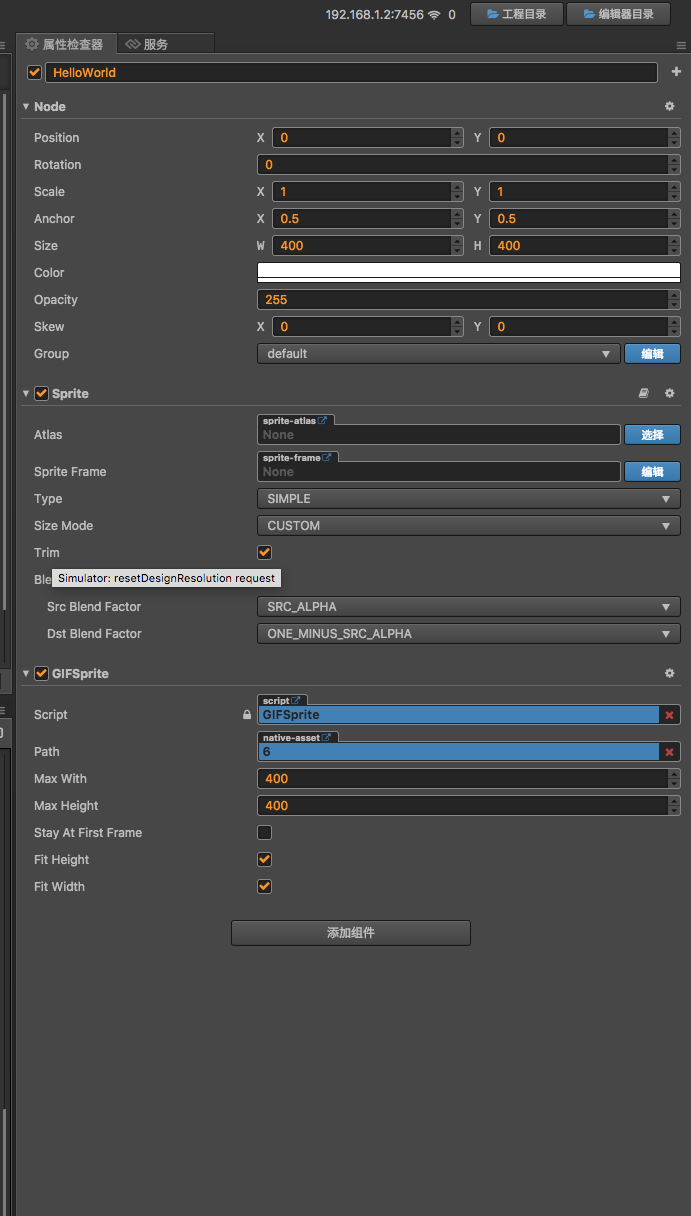Open the GIFSprite component gear menu
Viewport: 691px width, 1216px height.
[x=669, y=674]
